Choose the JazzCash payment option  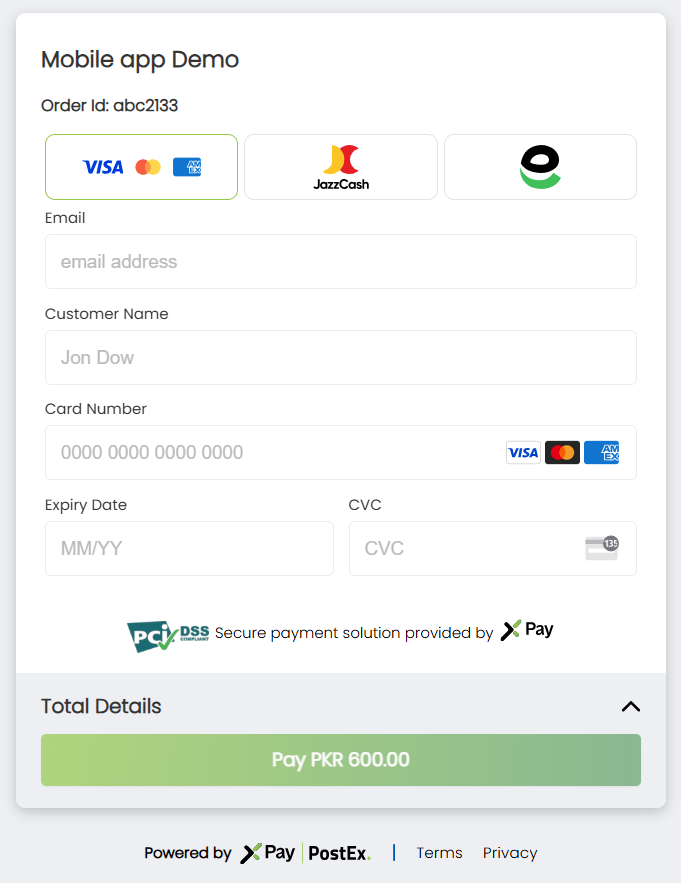pyautogui.click(x=340, y=167)
